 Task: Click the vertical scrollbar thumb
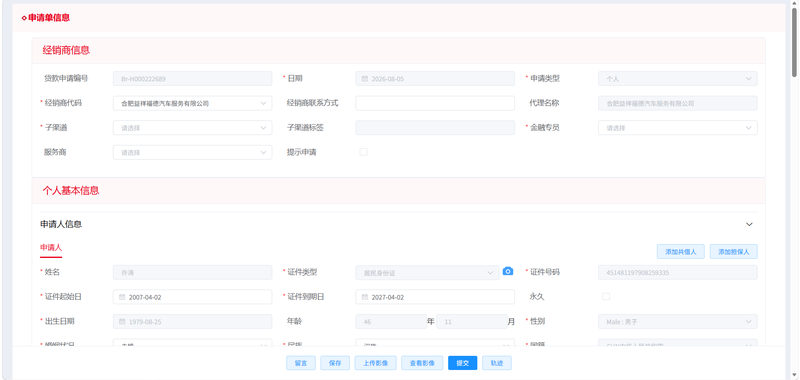pos(794,42)
